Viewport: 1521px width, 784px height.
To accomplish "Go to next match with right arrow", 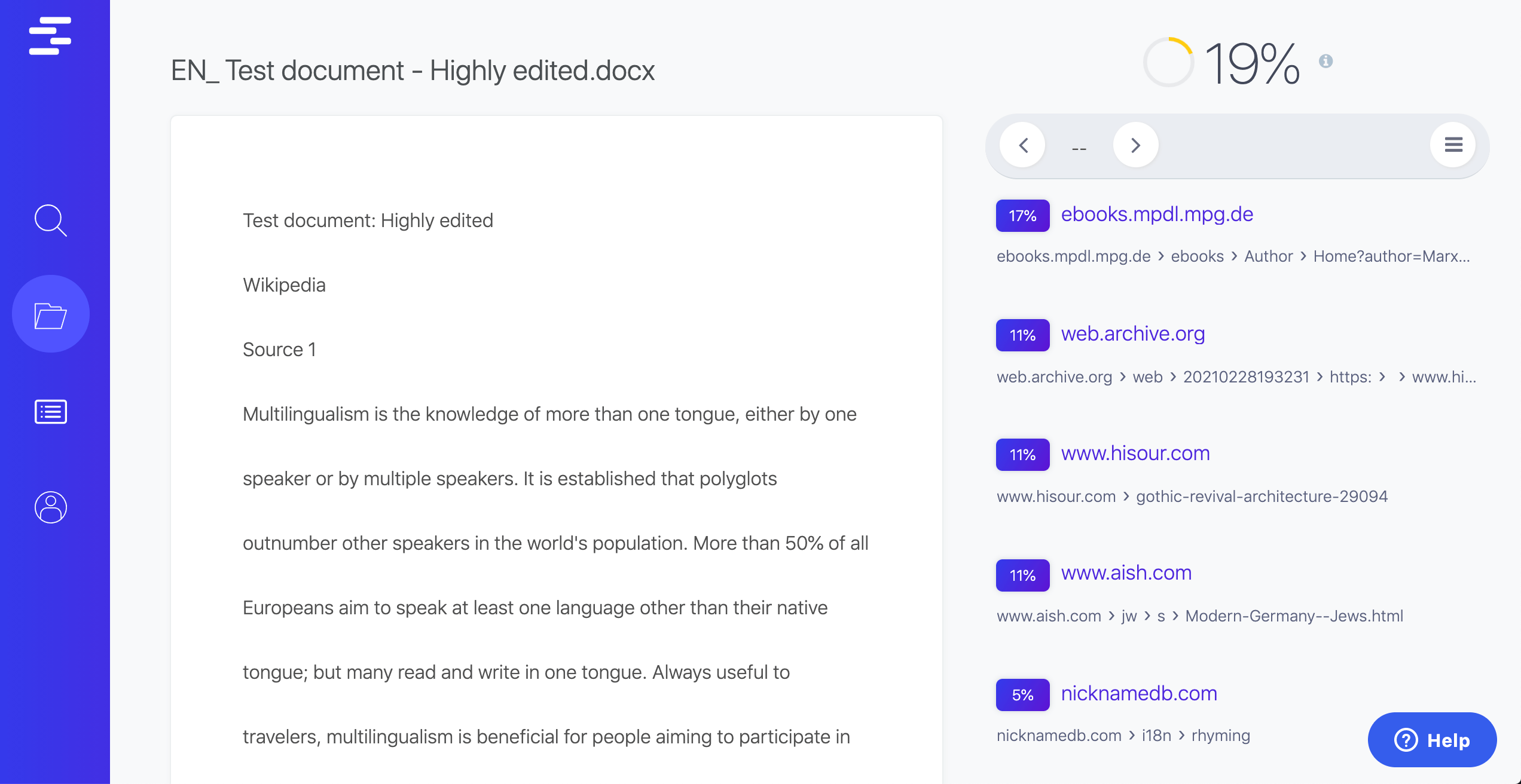I will point(1135,145).
